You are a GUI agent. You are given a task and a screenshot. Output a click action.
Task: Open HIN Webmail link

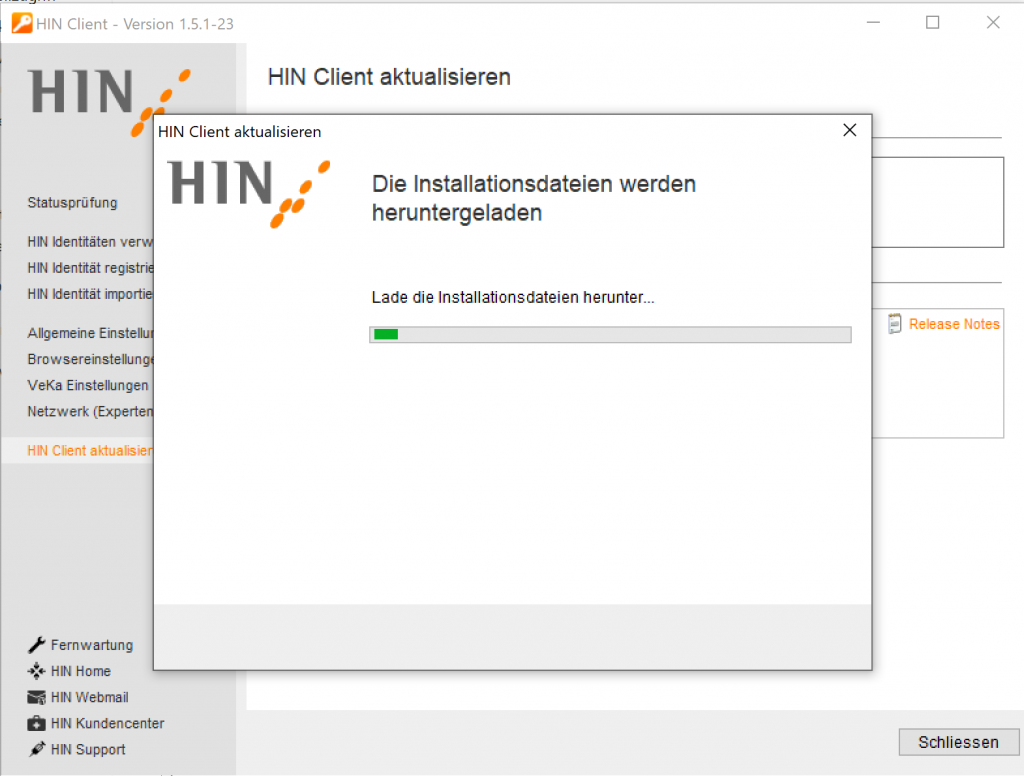[x=89, y=697]
